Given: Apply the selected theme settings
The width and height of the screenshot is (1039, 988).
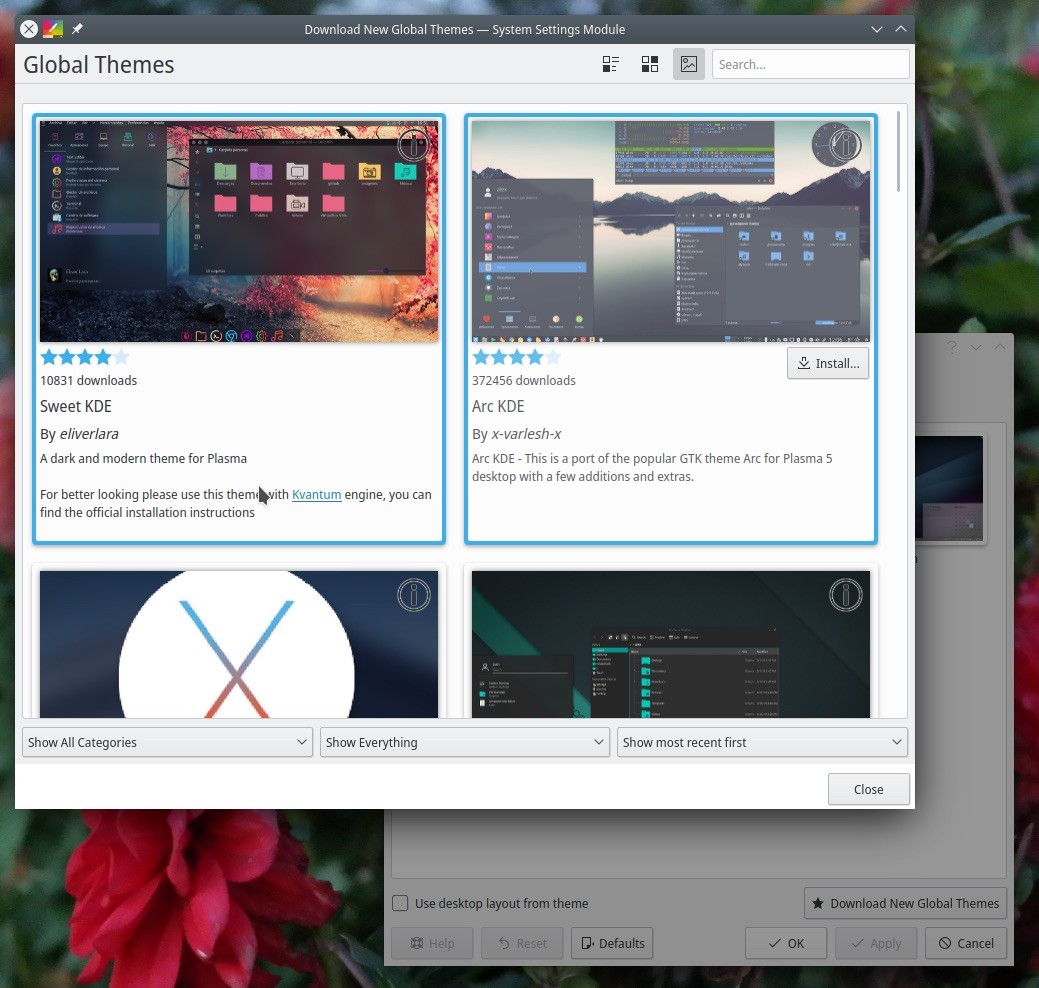Looking at the screenshot, I should pos(875,942).
